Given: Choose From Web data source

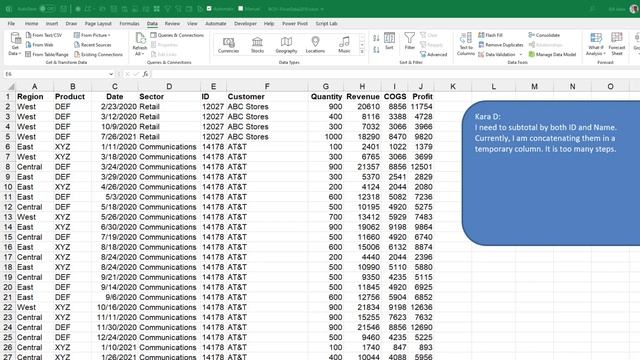Looking at the screenshot, I should (40, 45).
